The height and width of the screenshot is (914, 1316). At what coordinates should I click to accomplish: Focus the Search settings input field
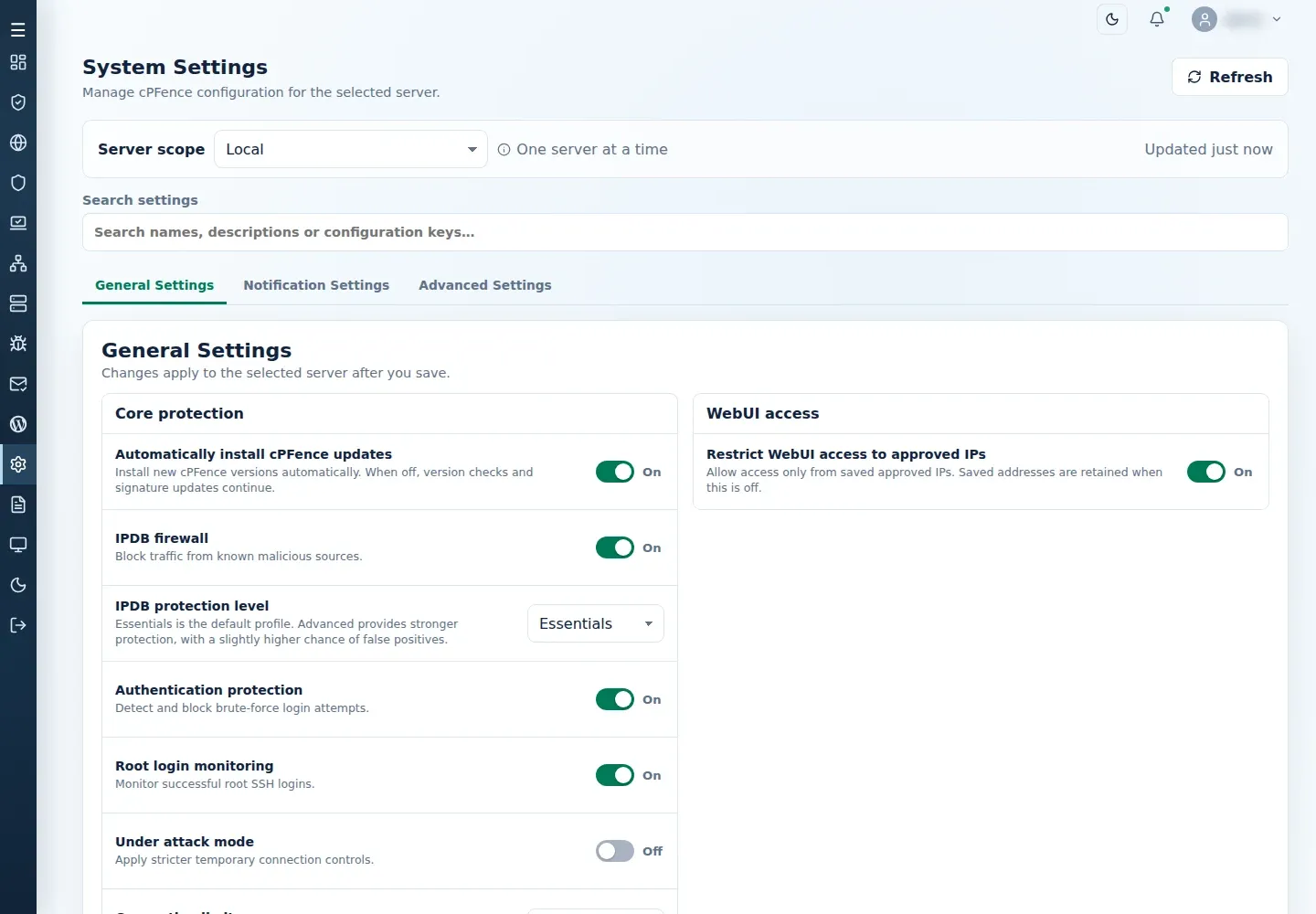[x=685, y=232]
